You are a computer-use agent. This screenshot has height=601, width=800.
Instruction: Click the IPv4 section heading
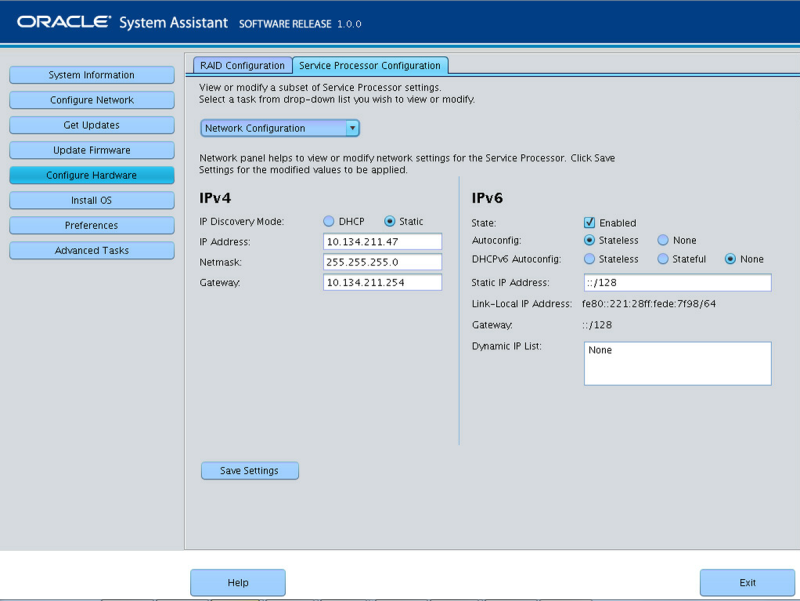click(215, 198)
